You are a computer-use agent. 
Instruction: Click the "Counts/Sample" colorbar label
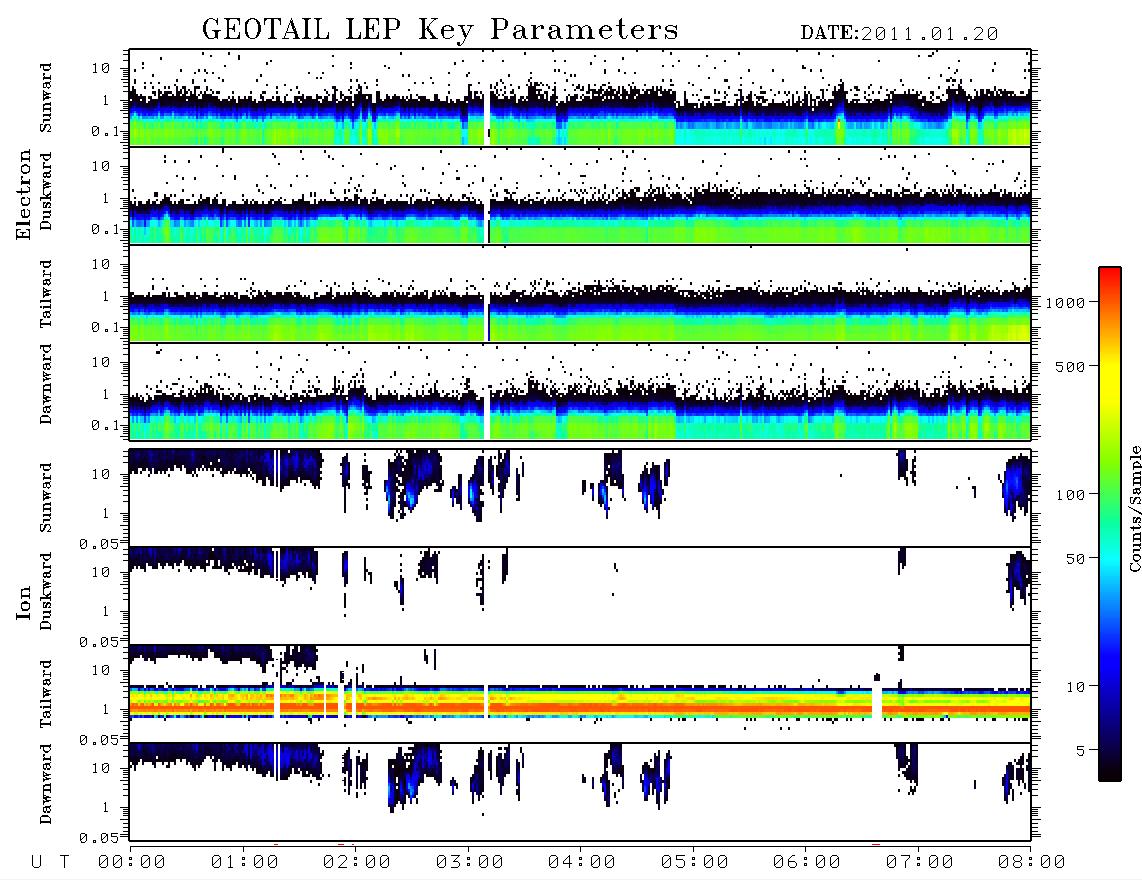pos(1134,508)
